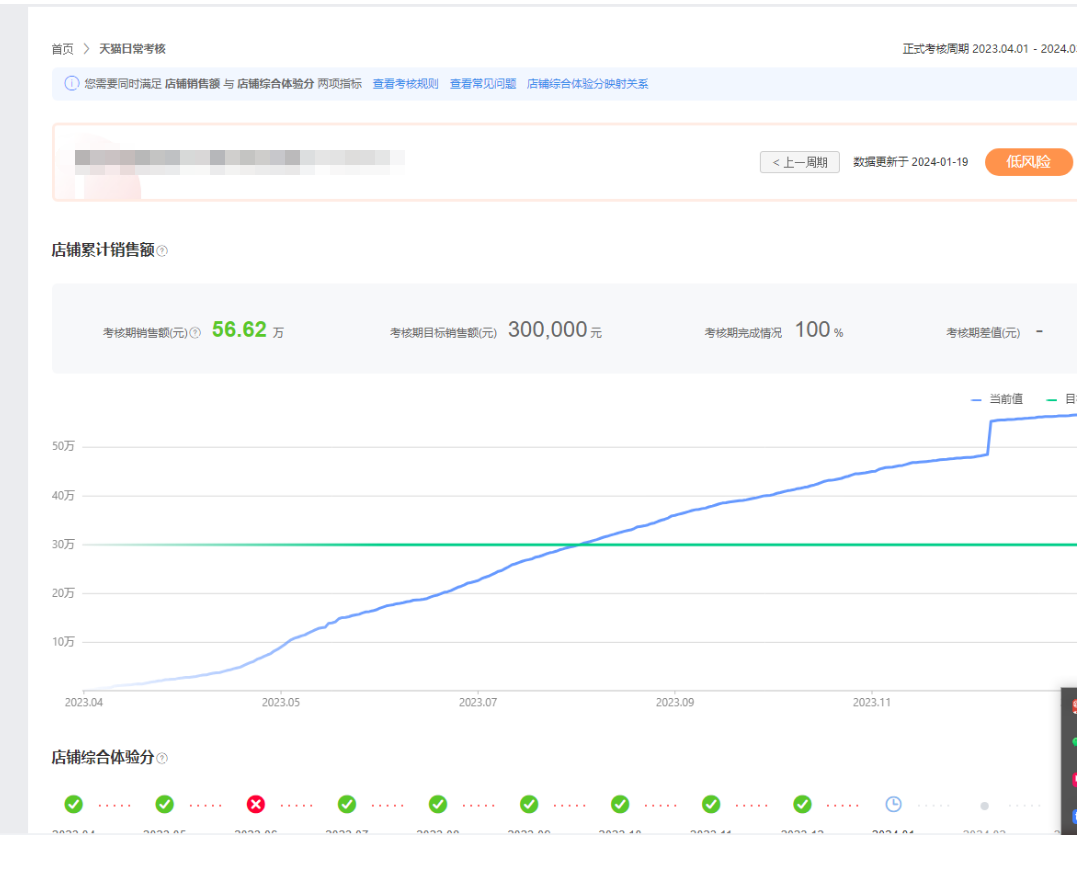Go to 首页 in the breadcrumb
This screenshot has height=870, width=1087.
pyautogui.click(x=62, y=49)
